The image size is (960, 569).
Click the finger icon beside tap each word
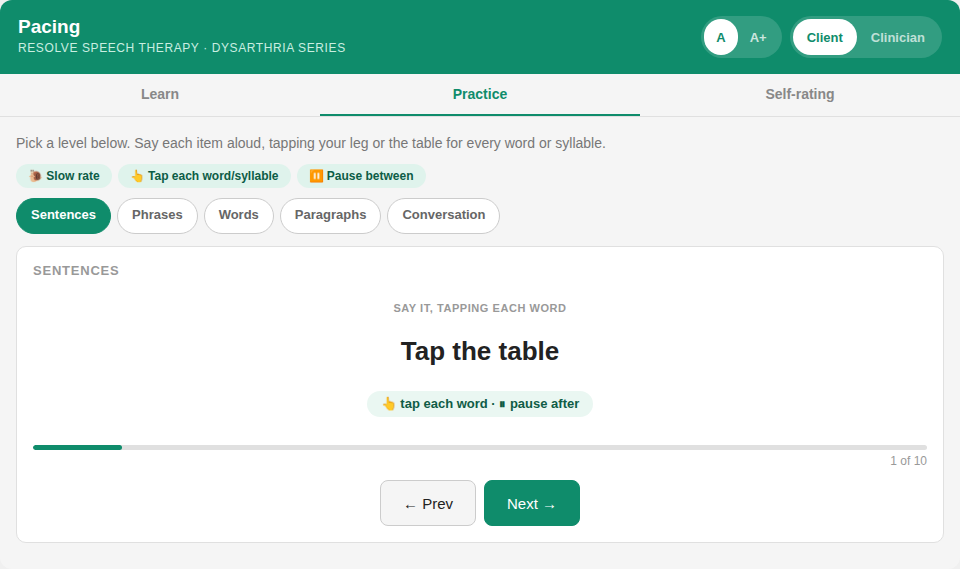pos(389,404)
